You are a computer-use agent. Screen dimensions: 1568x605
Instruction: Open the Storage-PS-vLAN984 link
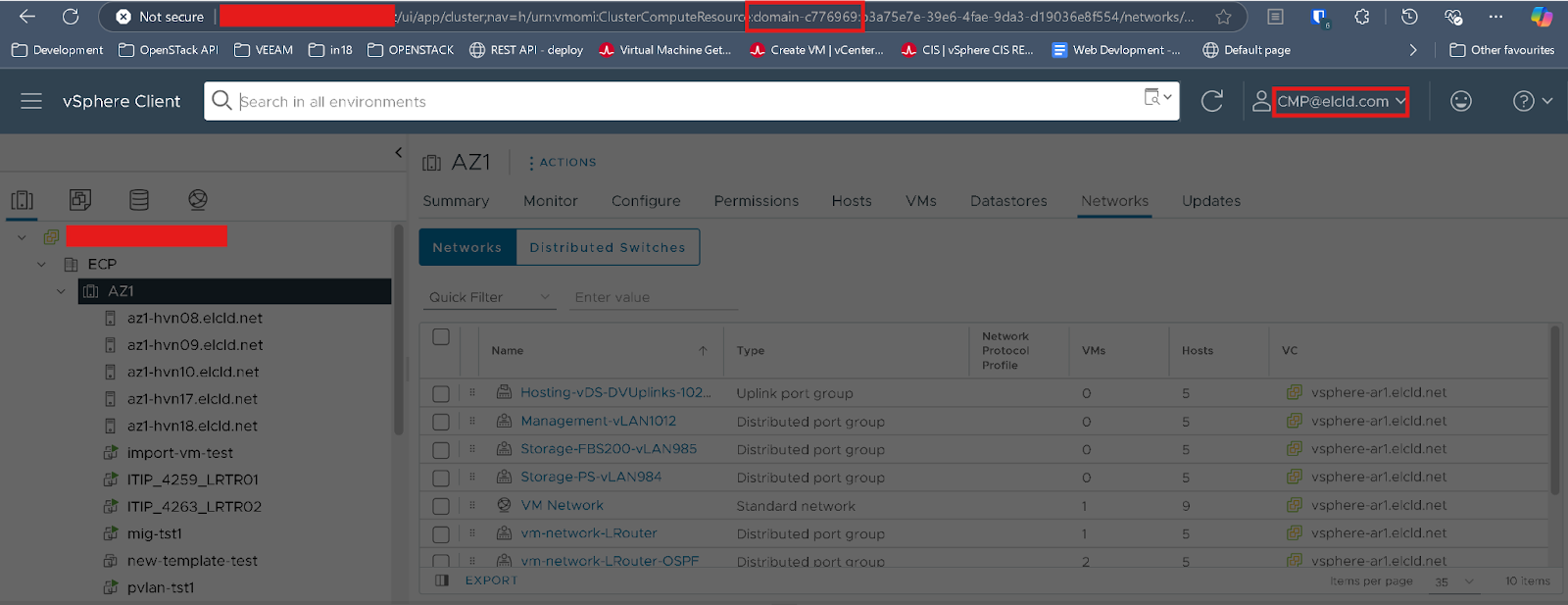tap(591, 477)
